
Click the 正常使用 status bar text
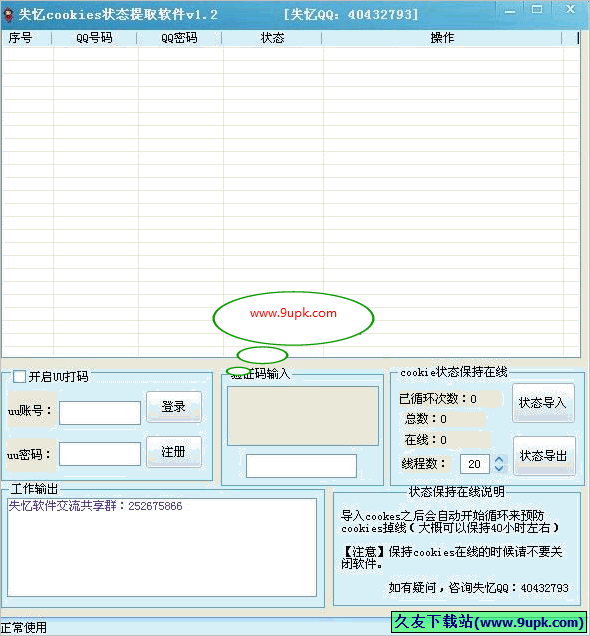[x=24, y=627]
